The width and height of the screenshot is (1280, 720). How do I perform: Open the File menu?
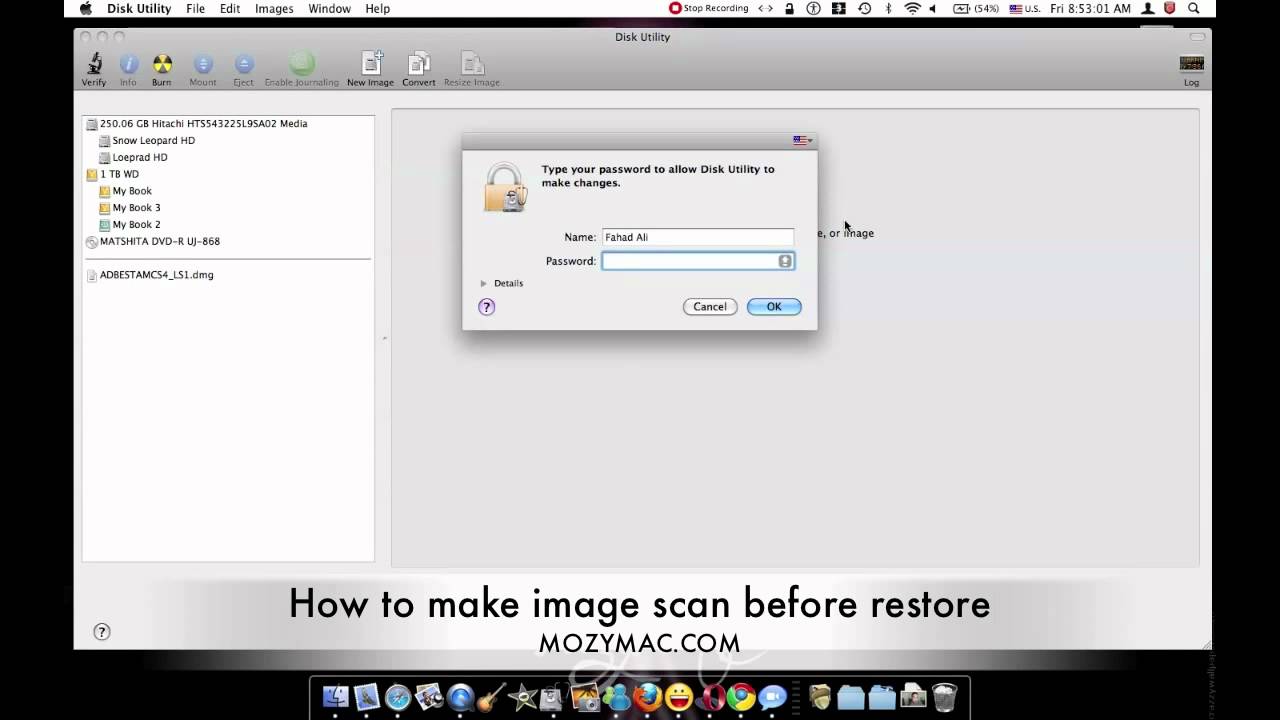pyautogui.click(x=195, y=8)
